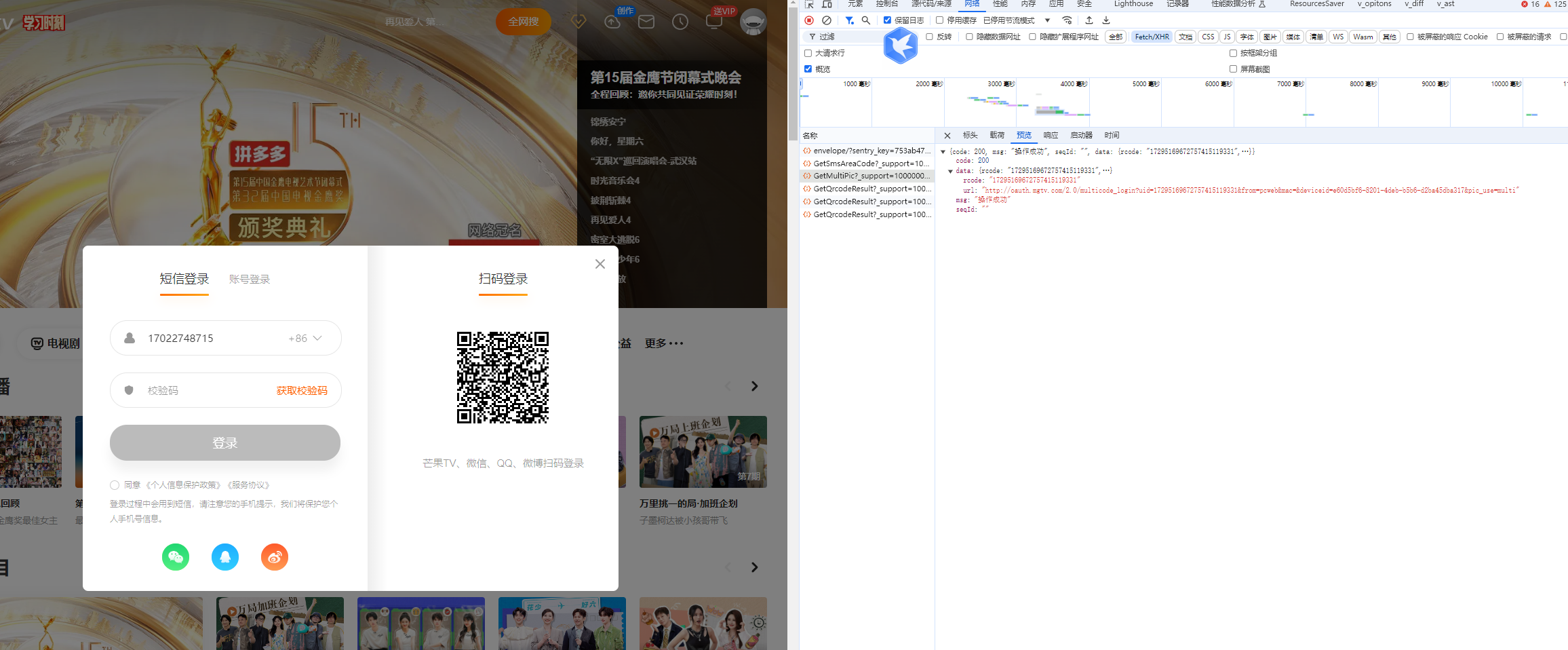Screen dimensions: 1568x650
Task: Open the user avatar in header
Action: 753,22
